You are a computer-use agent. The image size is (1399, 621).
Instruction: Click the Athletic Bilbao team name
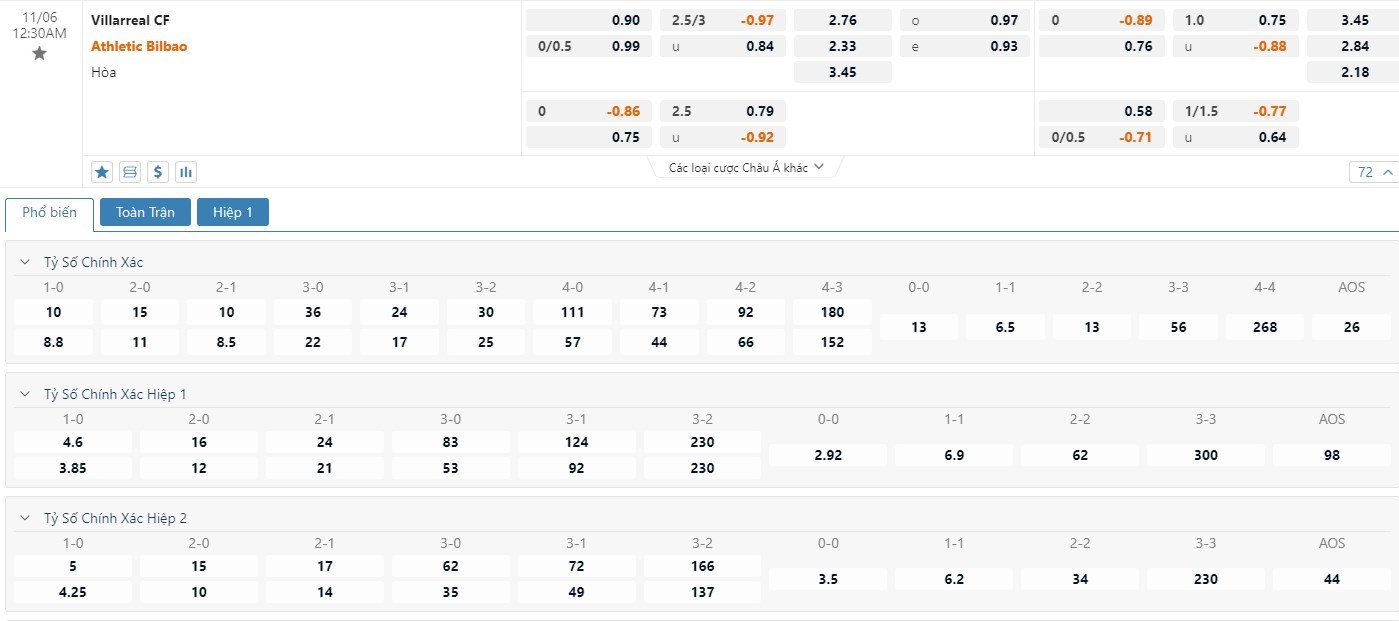(139, 46)
